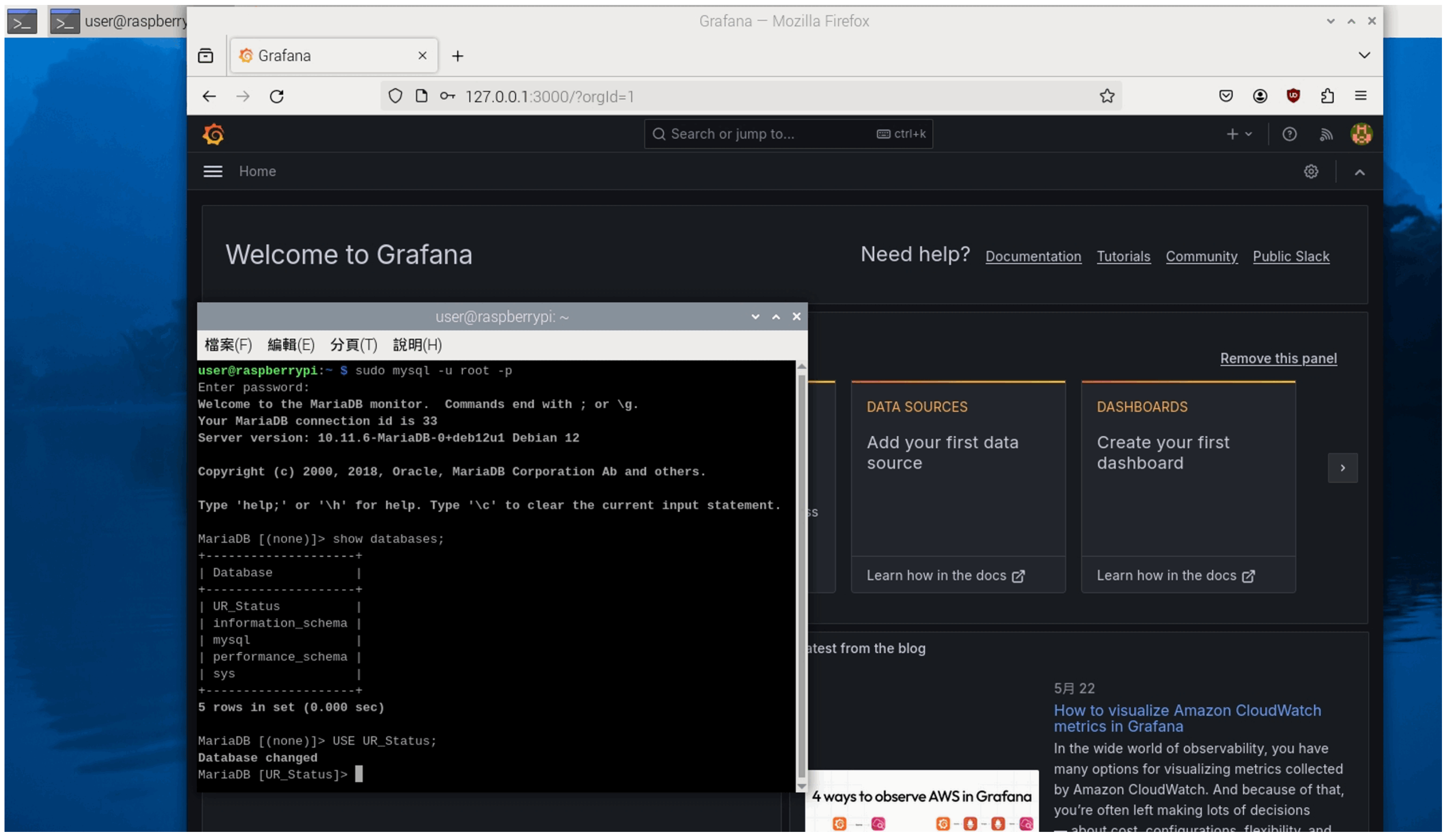Reload the page in Firefox
Image resolution: width=1446 pixels, height=840 pixels.
click(277, 96)
